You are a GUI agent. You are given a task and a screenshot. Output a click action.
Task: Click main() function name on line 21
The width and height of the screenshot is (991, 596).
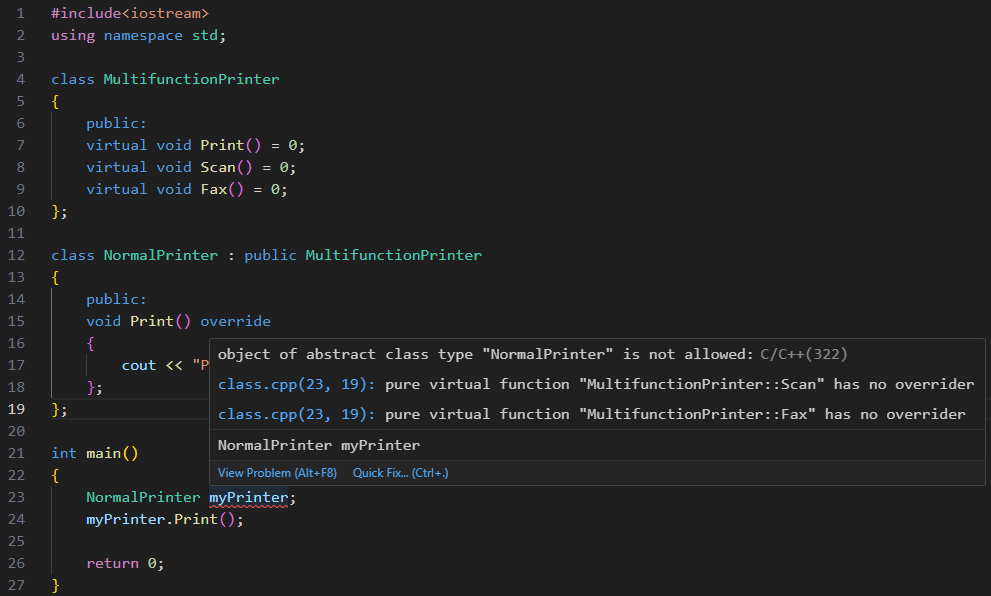coord(112,453)
